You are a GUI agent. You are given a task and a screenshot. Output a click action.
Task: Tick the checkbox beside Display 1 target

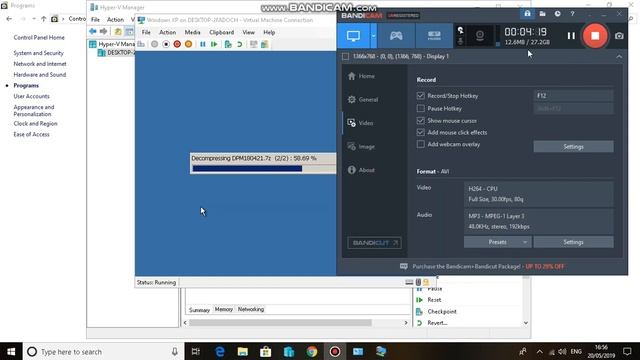pyautogui.click(x=345, y=56)
